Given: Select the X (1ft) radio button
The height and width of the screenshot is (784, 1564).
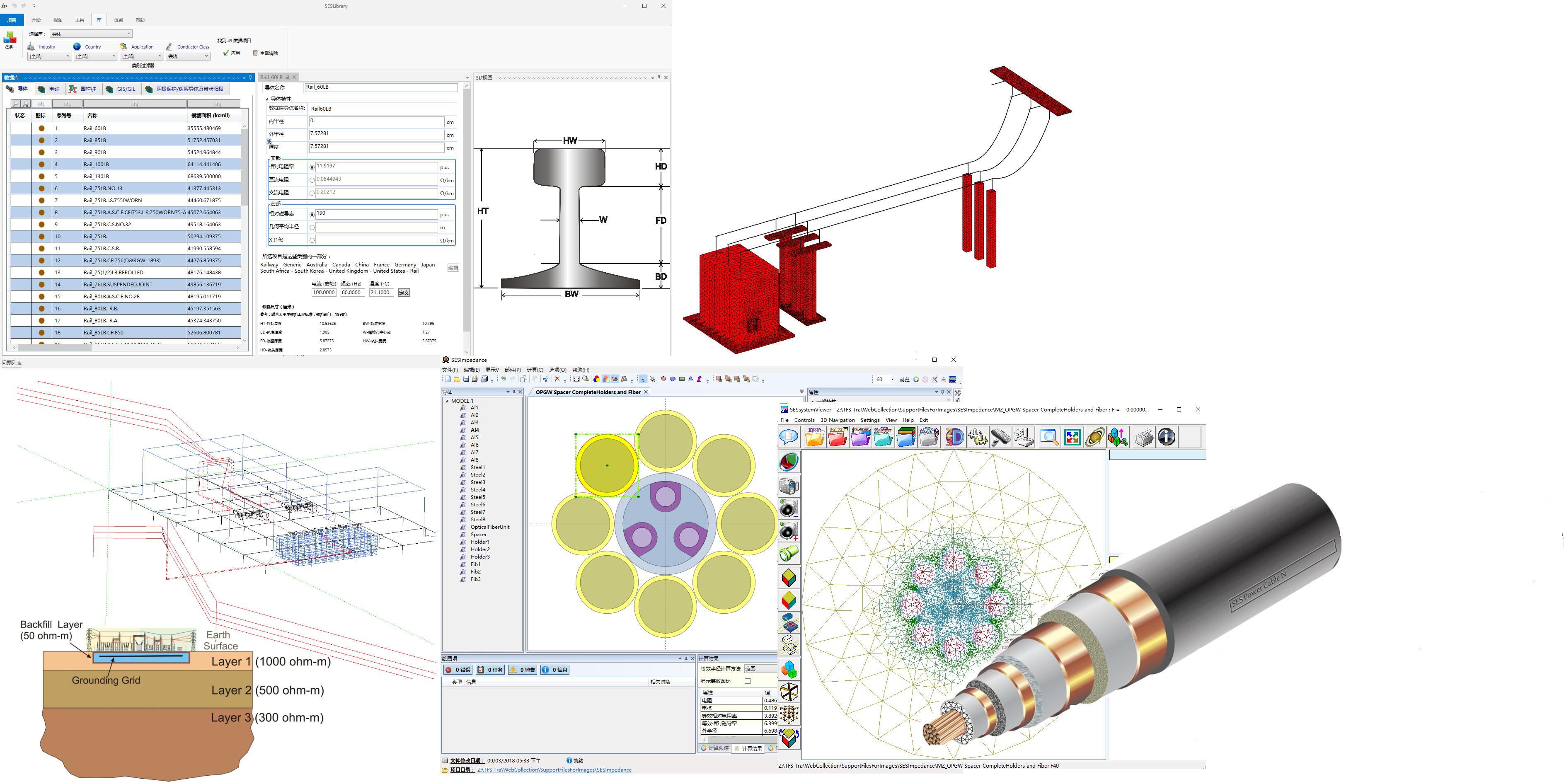Looking at the screenshot, I should (x=312, y=240).
